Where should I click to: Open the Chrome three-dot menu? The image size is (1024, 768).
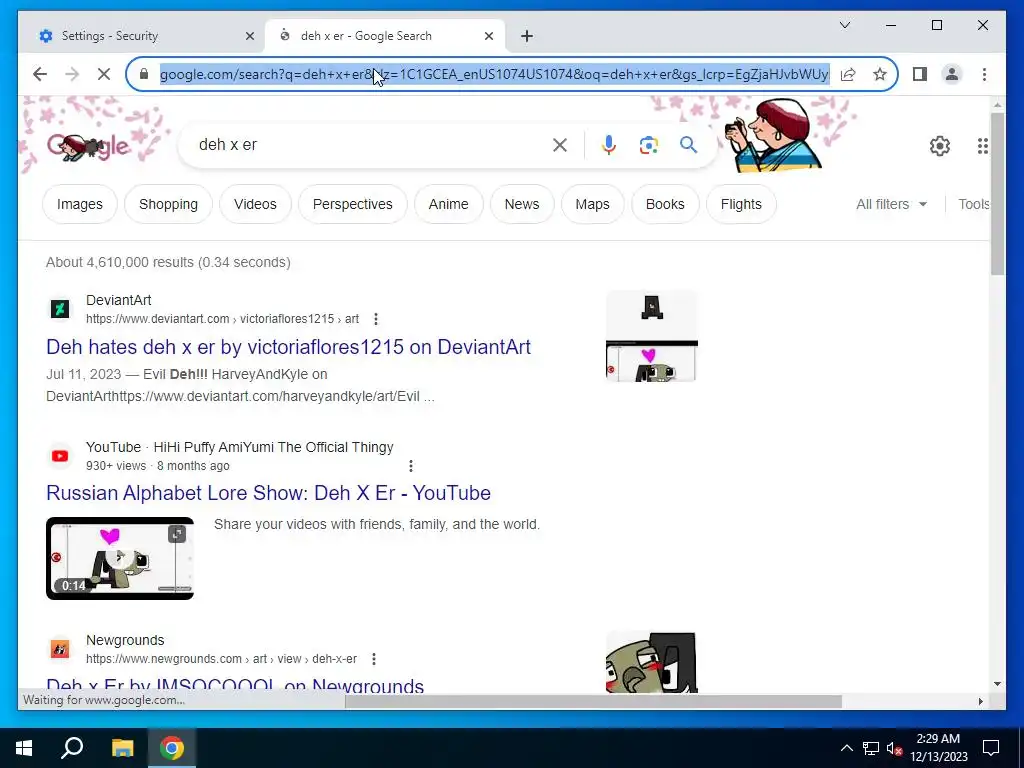(x=984, y=74)
